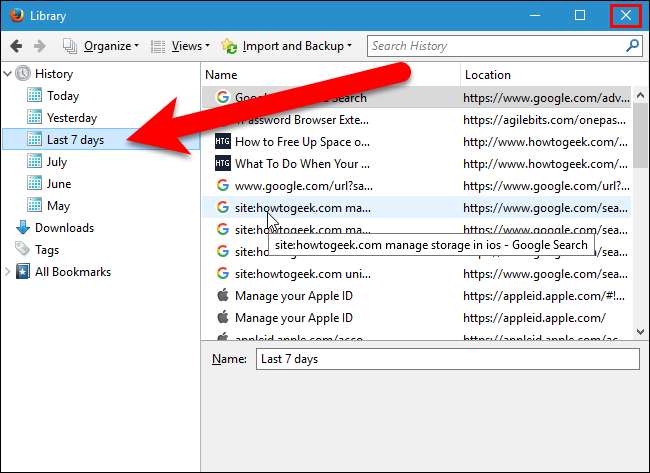The image size is (650, 473).
Task: Expand the All Bookmarks tree node
Action: point(7,272)
